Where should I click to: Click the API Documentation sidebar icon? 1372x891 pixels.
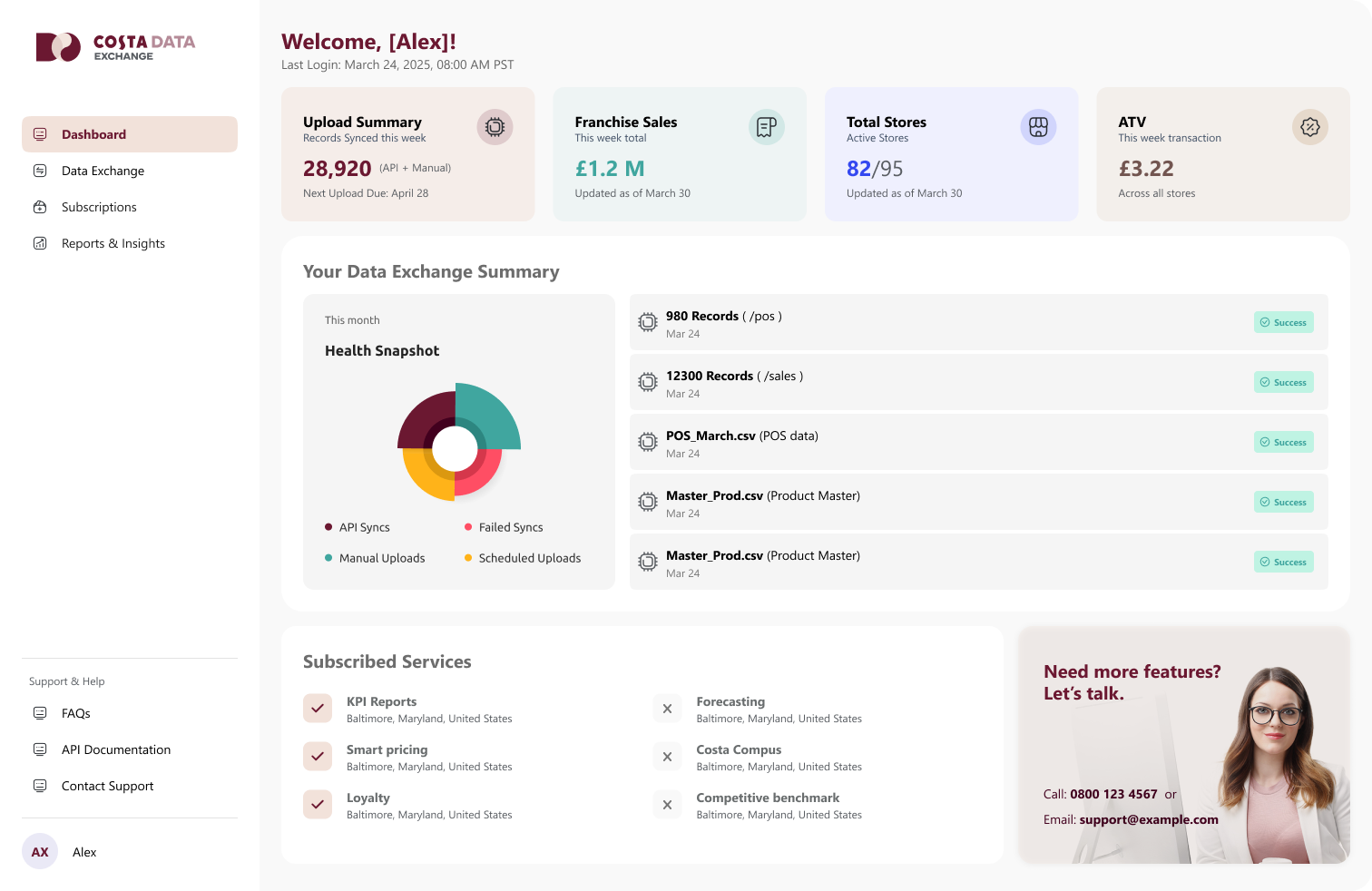[40, 749]
